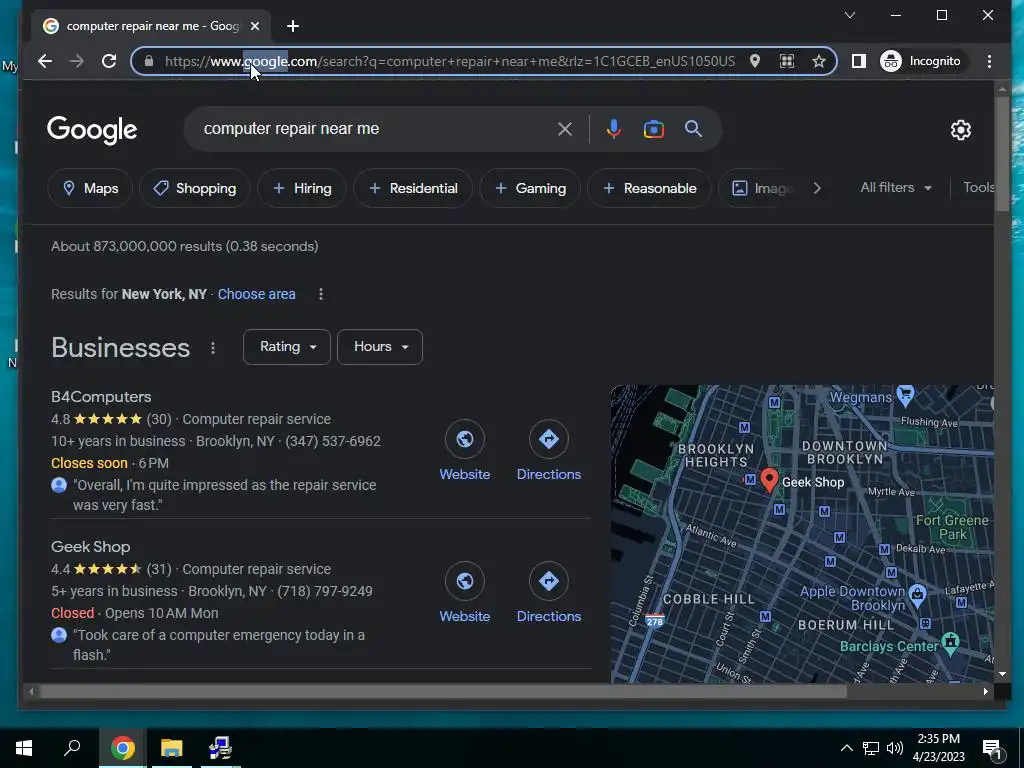Click the Choose area link

tap(257, 294)
